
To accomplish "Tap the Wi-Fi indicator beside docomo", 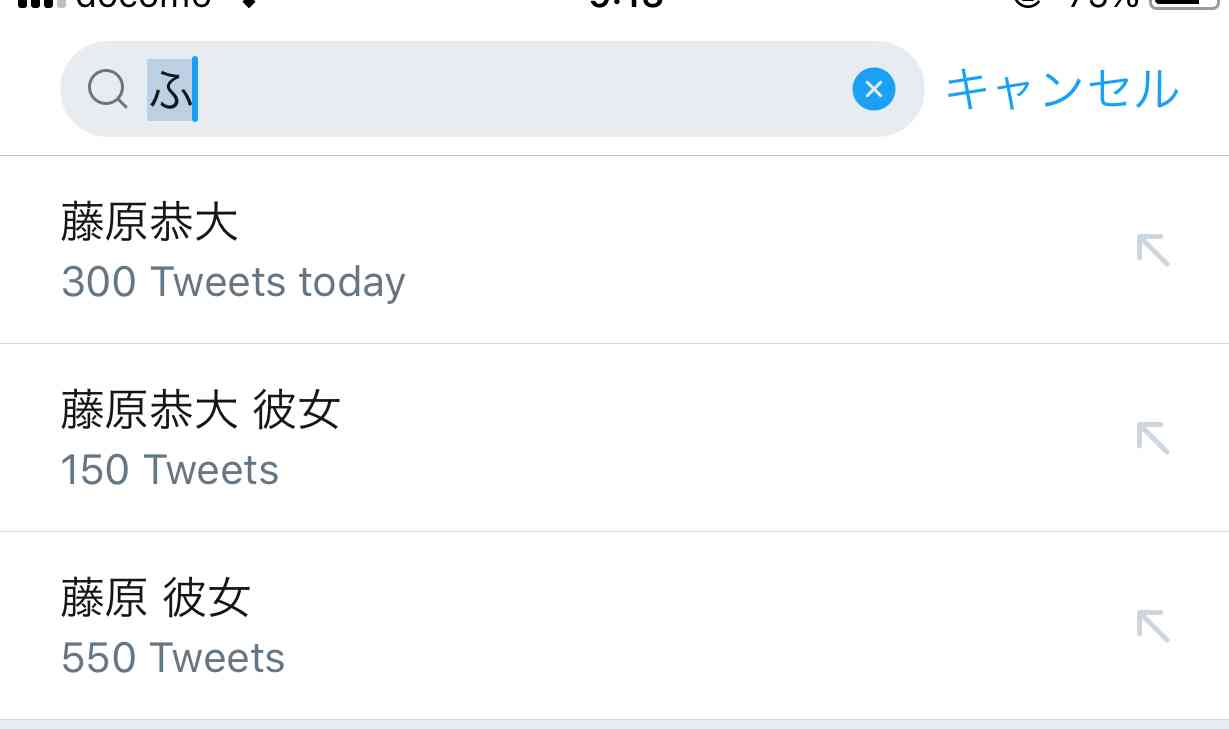I will pyautogui.click(x=248, y=3).
